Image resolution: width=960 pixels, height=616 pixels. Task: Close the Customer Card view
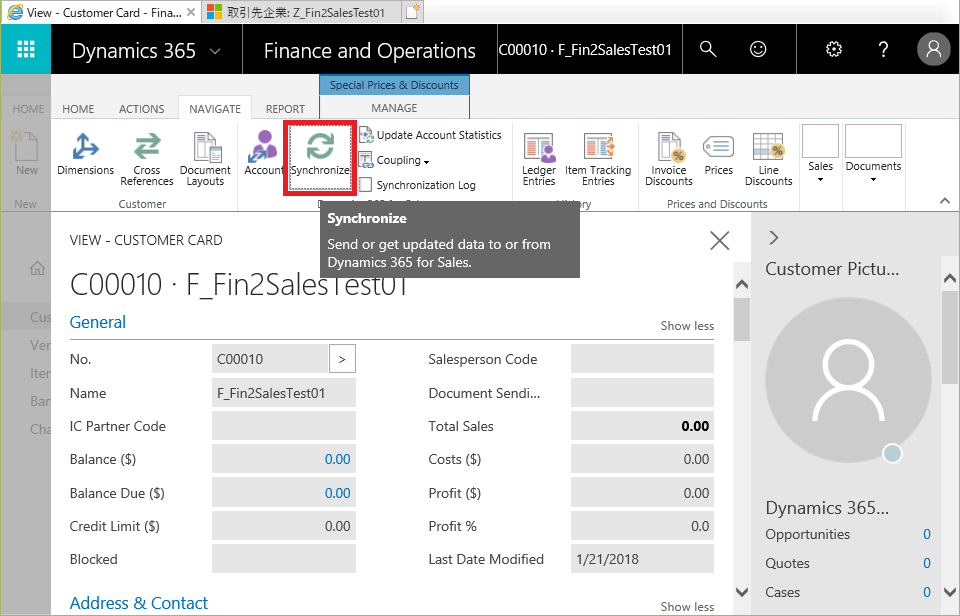click(x=719, y=241)
